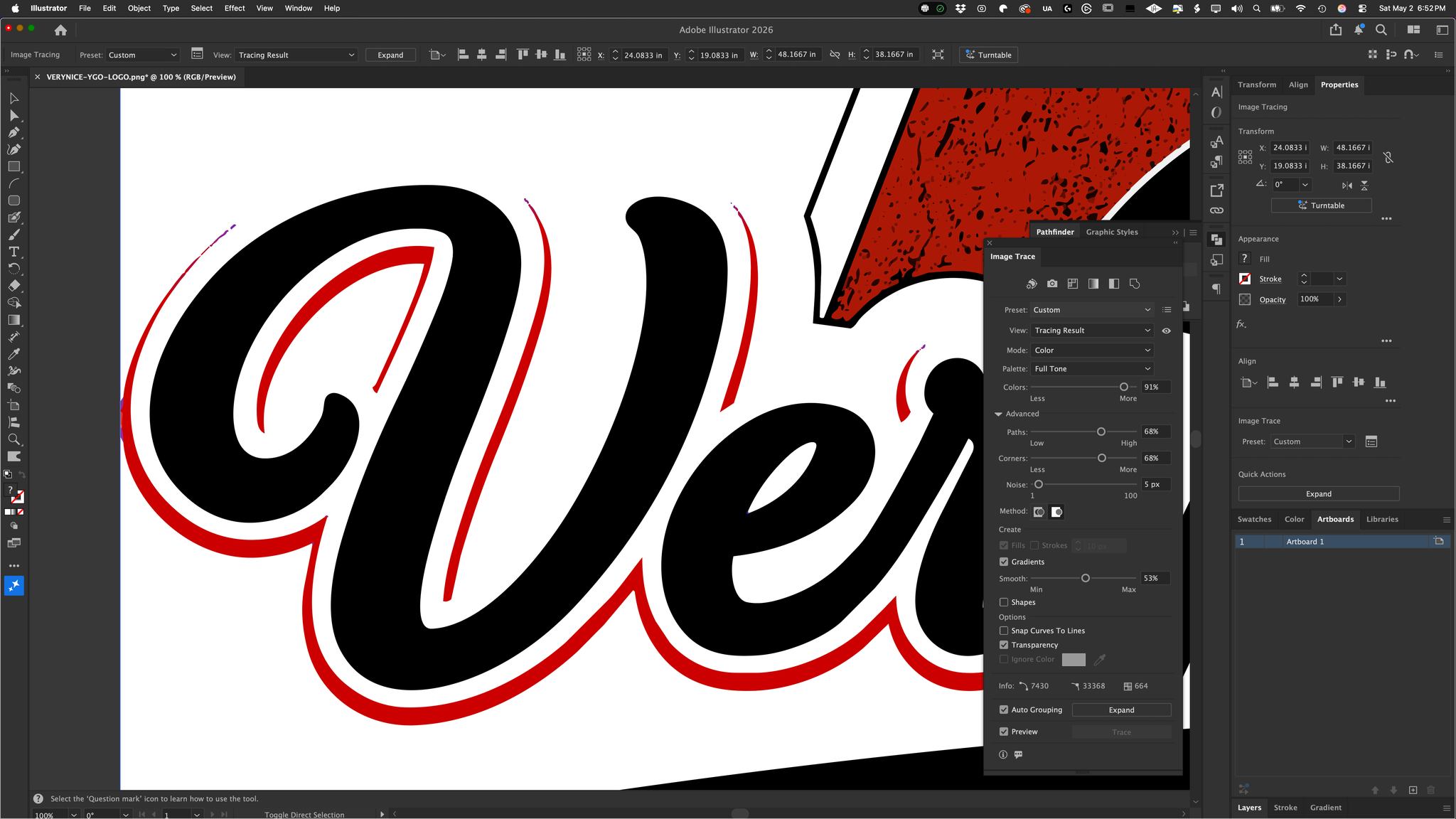Screen dimensions: 1456x819
Task: Disable the Transparency checkbox
Action: click(1004, 645)
